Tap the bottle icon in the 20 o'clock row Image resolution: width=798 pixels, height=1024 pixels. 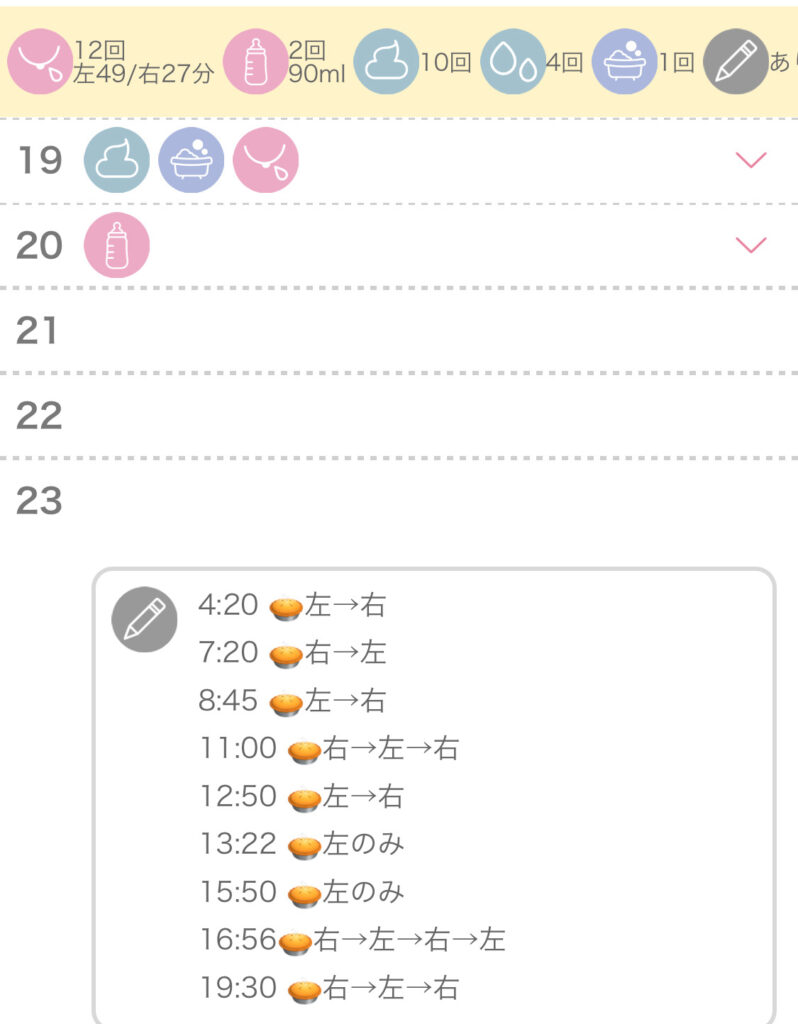pos(117,245)
